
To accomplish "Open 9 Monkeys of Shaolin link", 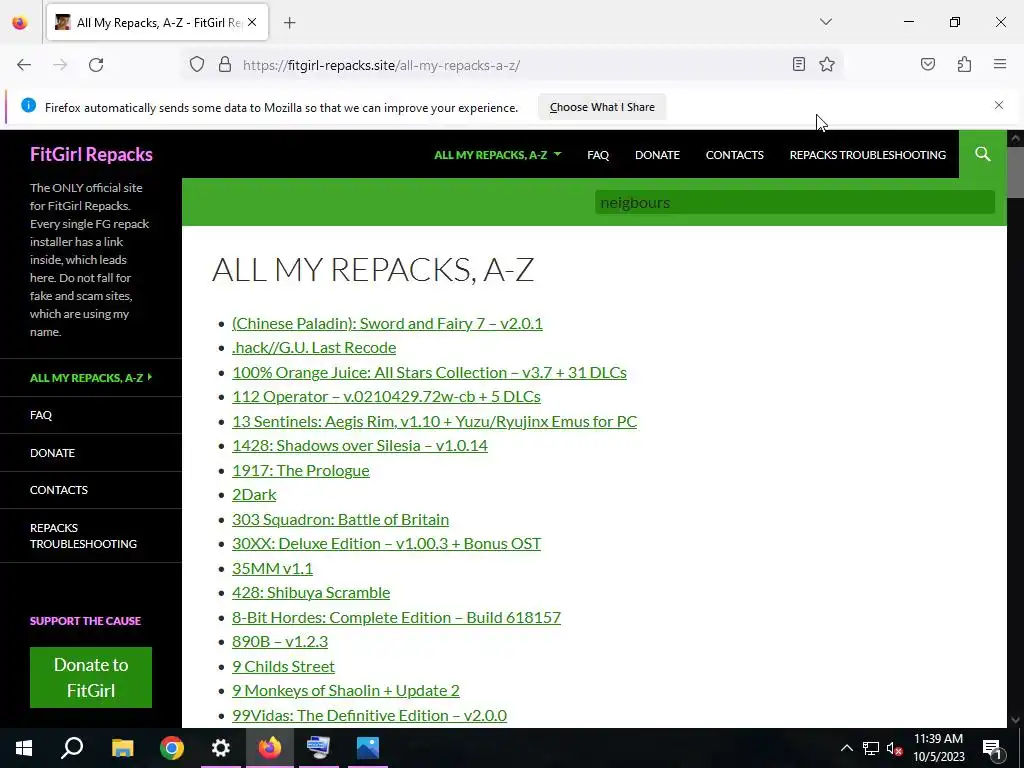I will tap(345, 690).
